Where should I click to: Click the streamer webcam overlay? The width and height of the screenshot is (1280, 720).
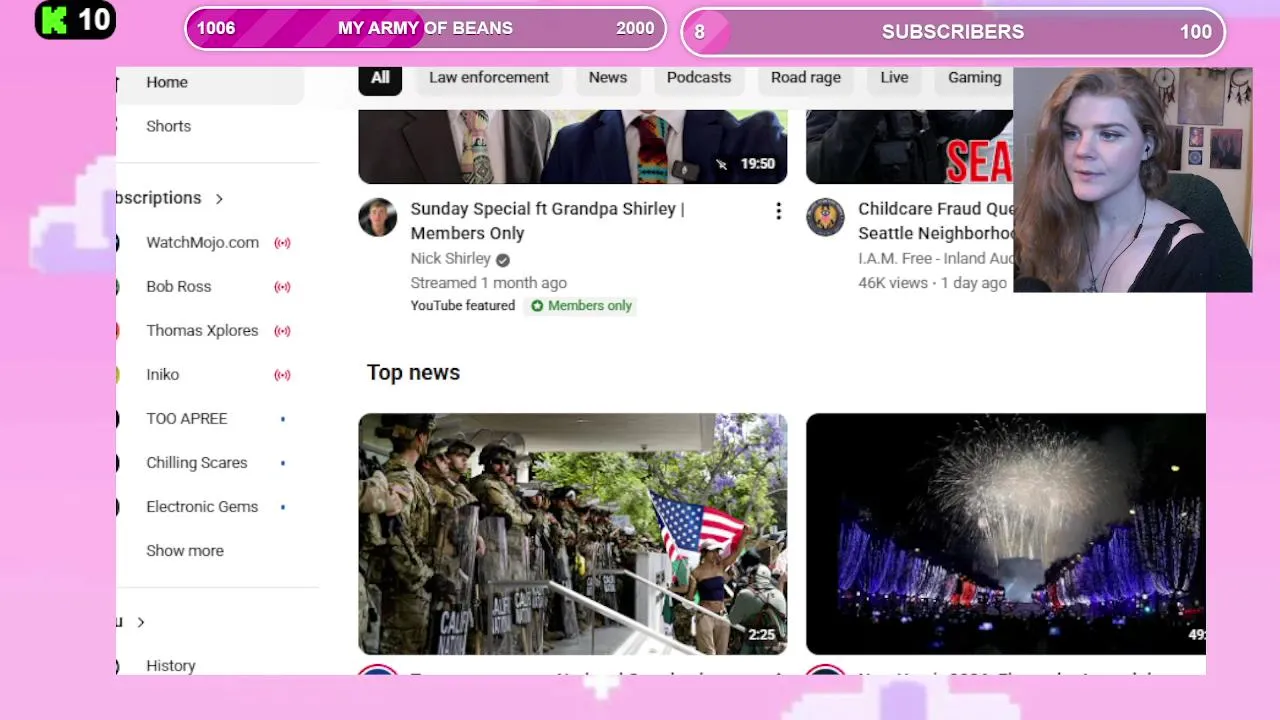point(1132,180)
